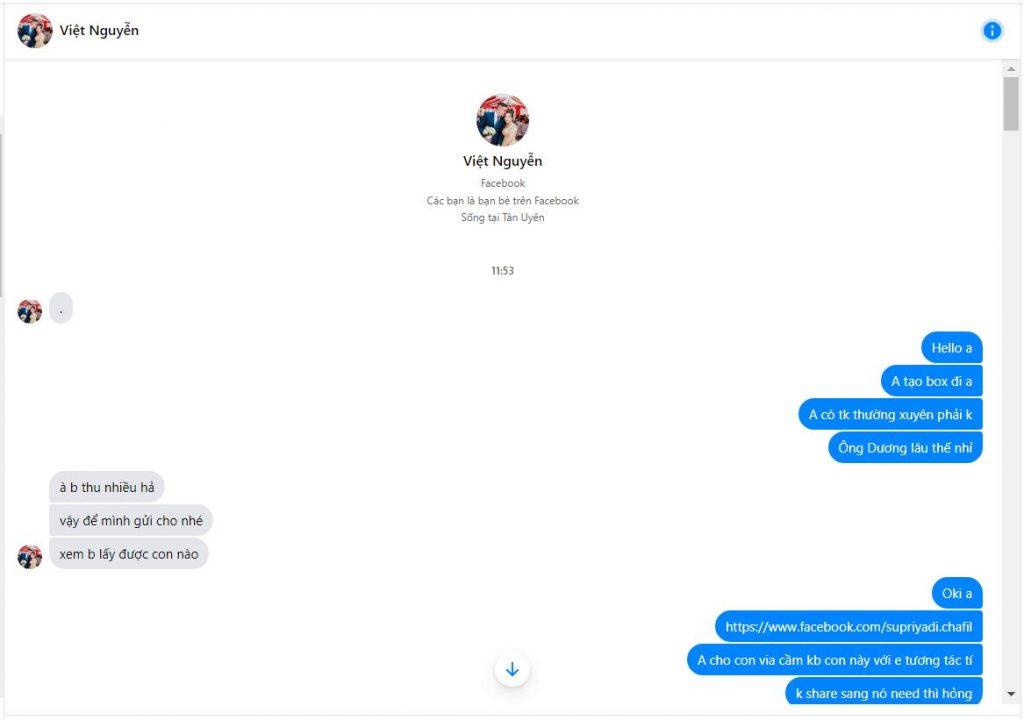Select the 'Hello a' message bubble
This screenshot has width=1024, height=720.
(952, 348)
